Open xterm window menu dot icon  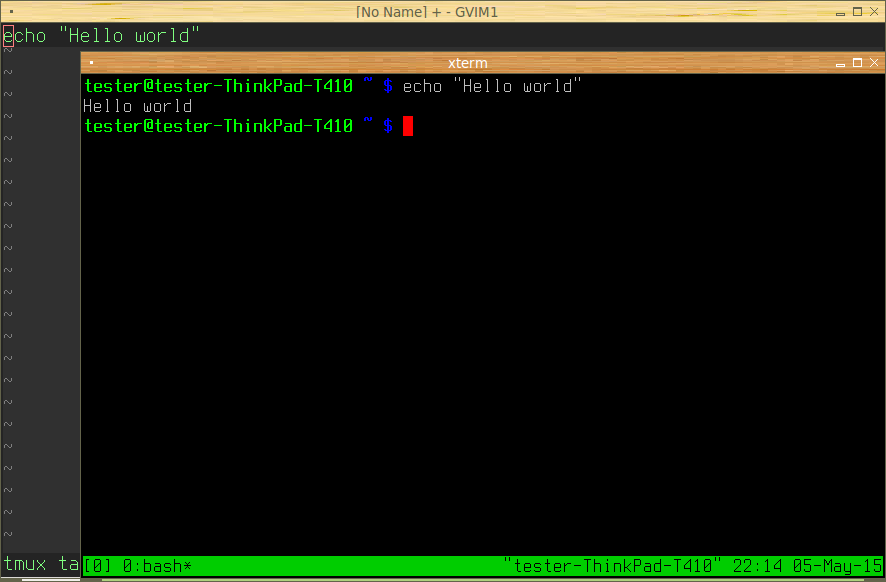(92, 63)
